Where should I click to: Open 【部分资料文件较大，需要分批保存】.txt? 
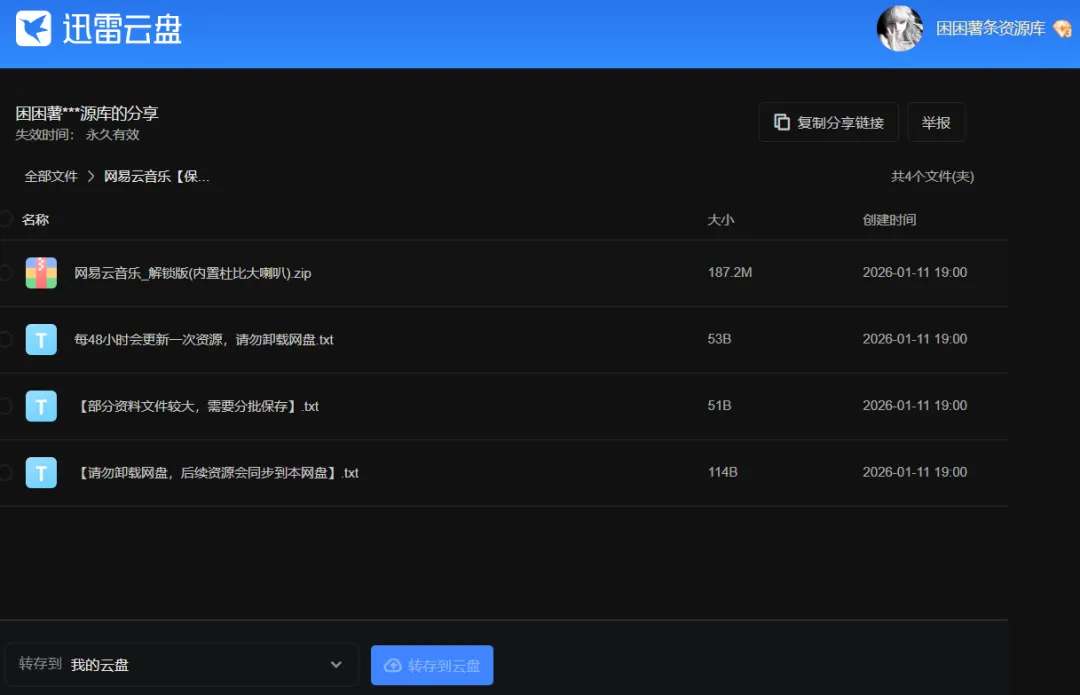tap(196, 406)
